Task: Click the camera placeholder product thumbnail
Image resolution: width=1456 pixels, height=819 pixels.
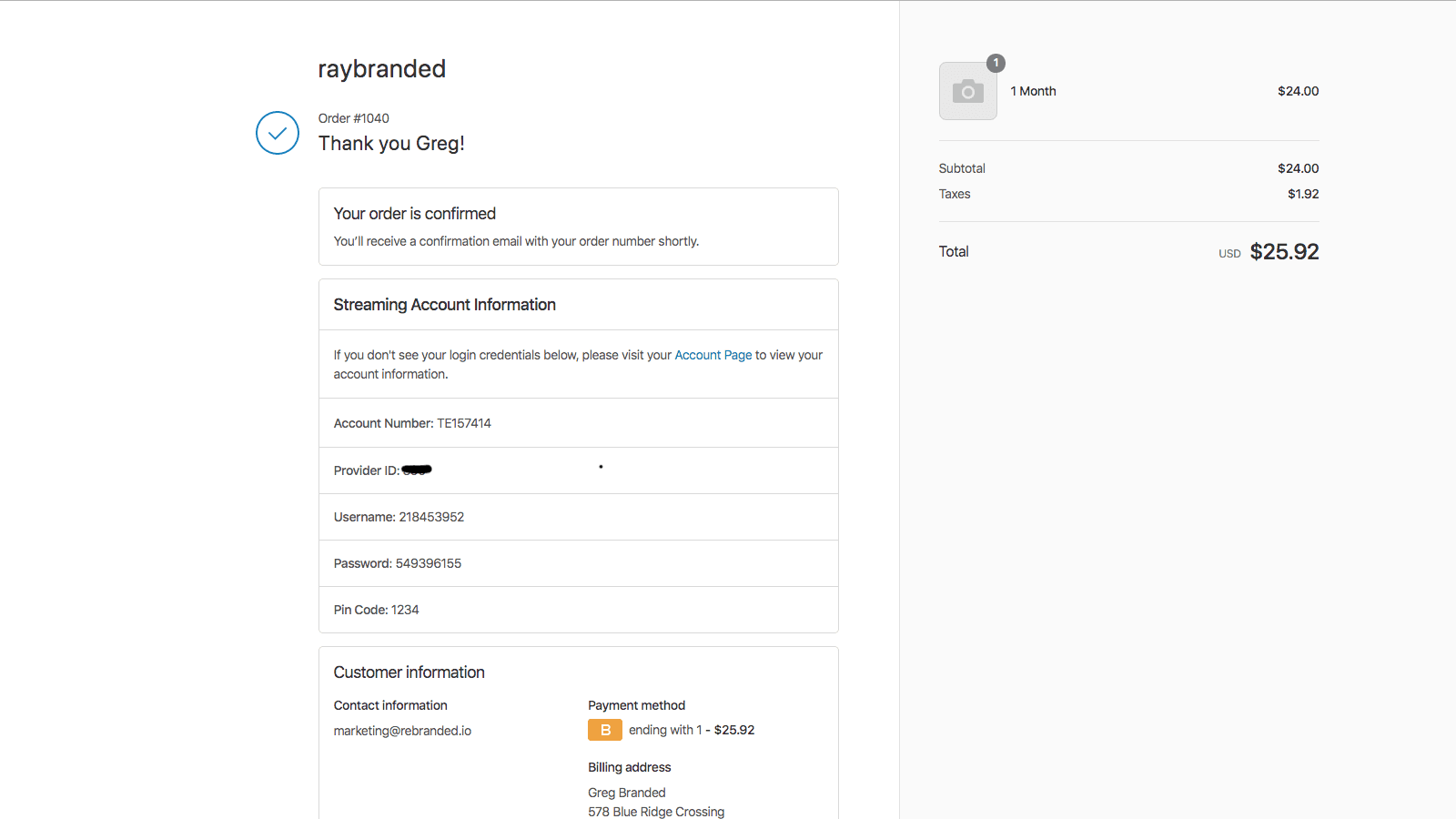Action: pos(967,90)
